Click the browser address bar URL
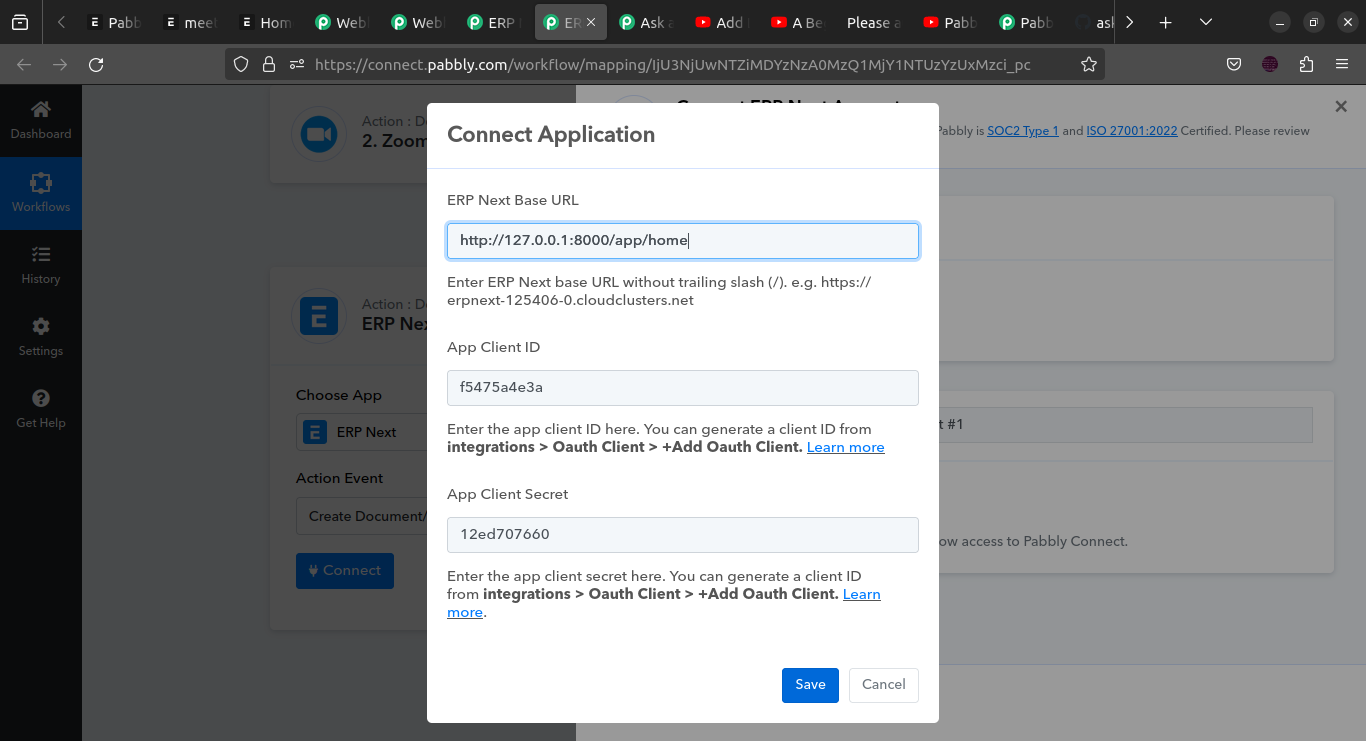 point(672,65)
